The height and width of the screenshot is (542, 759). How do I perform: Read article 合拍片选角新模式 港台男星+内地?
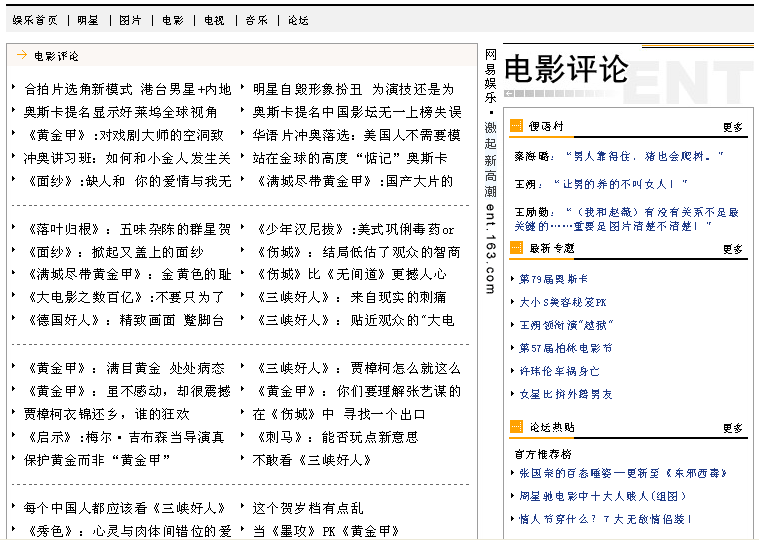coord(127,89)
